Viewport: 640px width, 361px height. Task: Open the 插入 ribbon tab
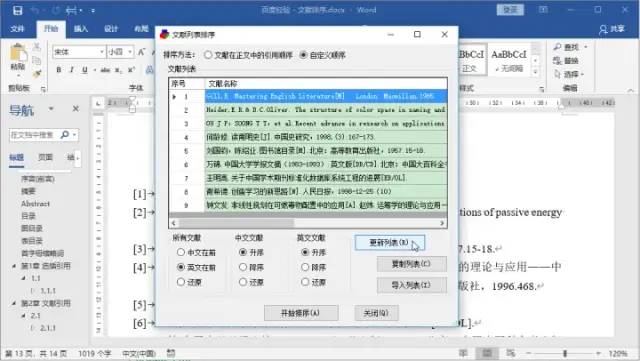click(x=80, y=29)
